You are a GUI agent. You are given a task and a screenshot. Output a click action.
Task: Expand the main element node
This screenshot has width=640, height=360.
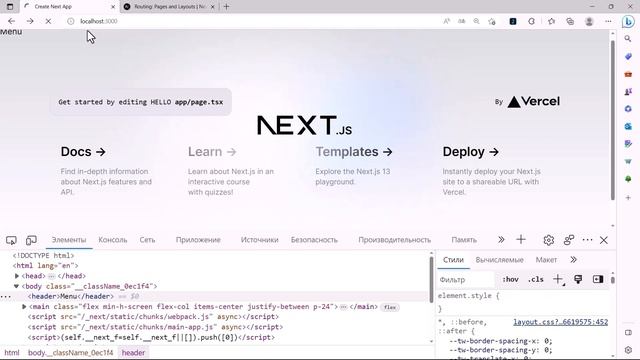pyautogui.click(x=24, y=307)
